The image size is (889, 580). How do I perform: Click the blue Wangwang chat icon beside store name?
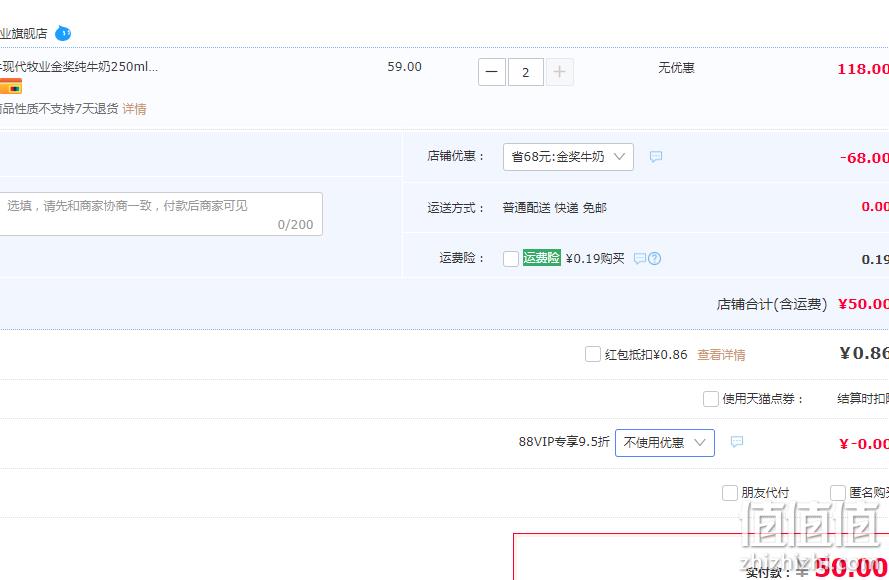coord(63,33)
